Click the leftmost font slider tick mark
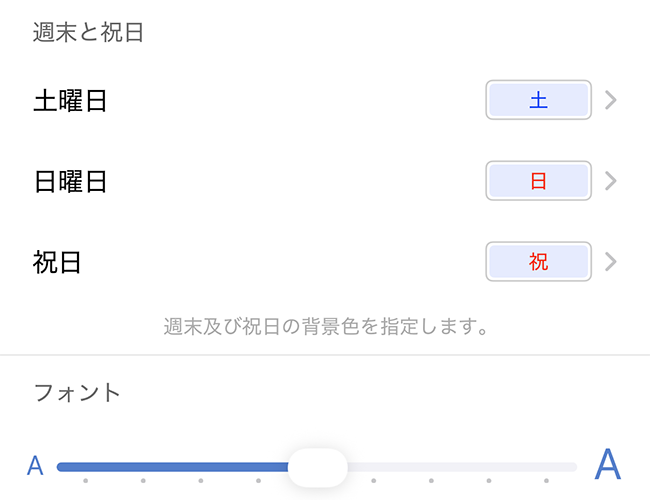Viewport: 650px width, 500px height. pyautogui.click(x=86, y=481)
